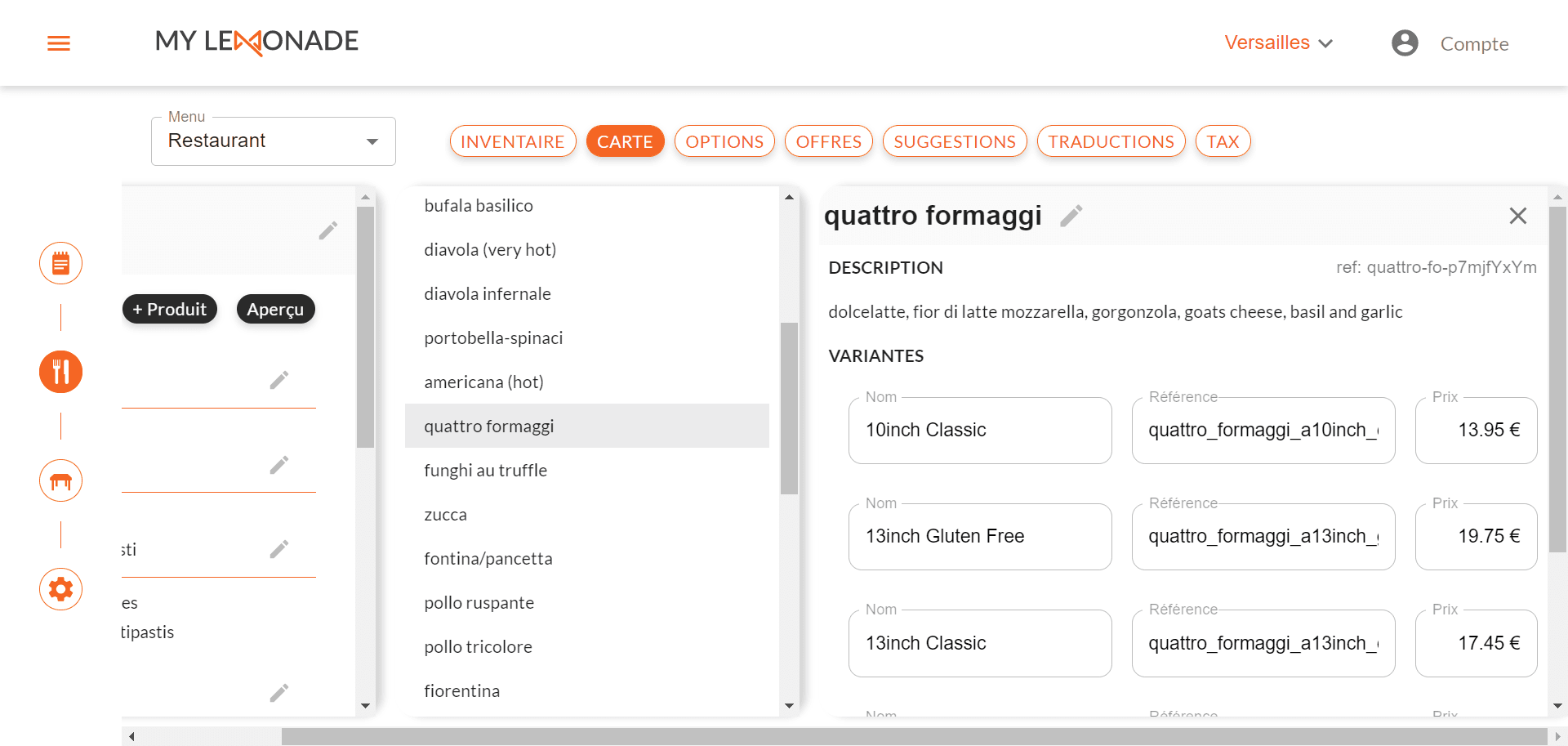Switch to the TAX tab
Image resolution: width=1568 pixels, height=746 pixels.
click(x=1223, y=141)
